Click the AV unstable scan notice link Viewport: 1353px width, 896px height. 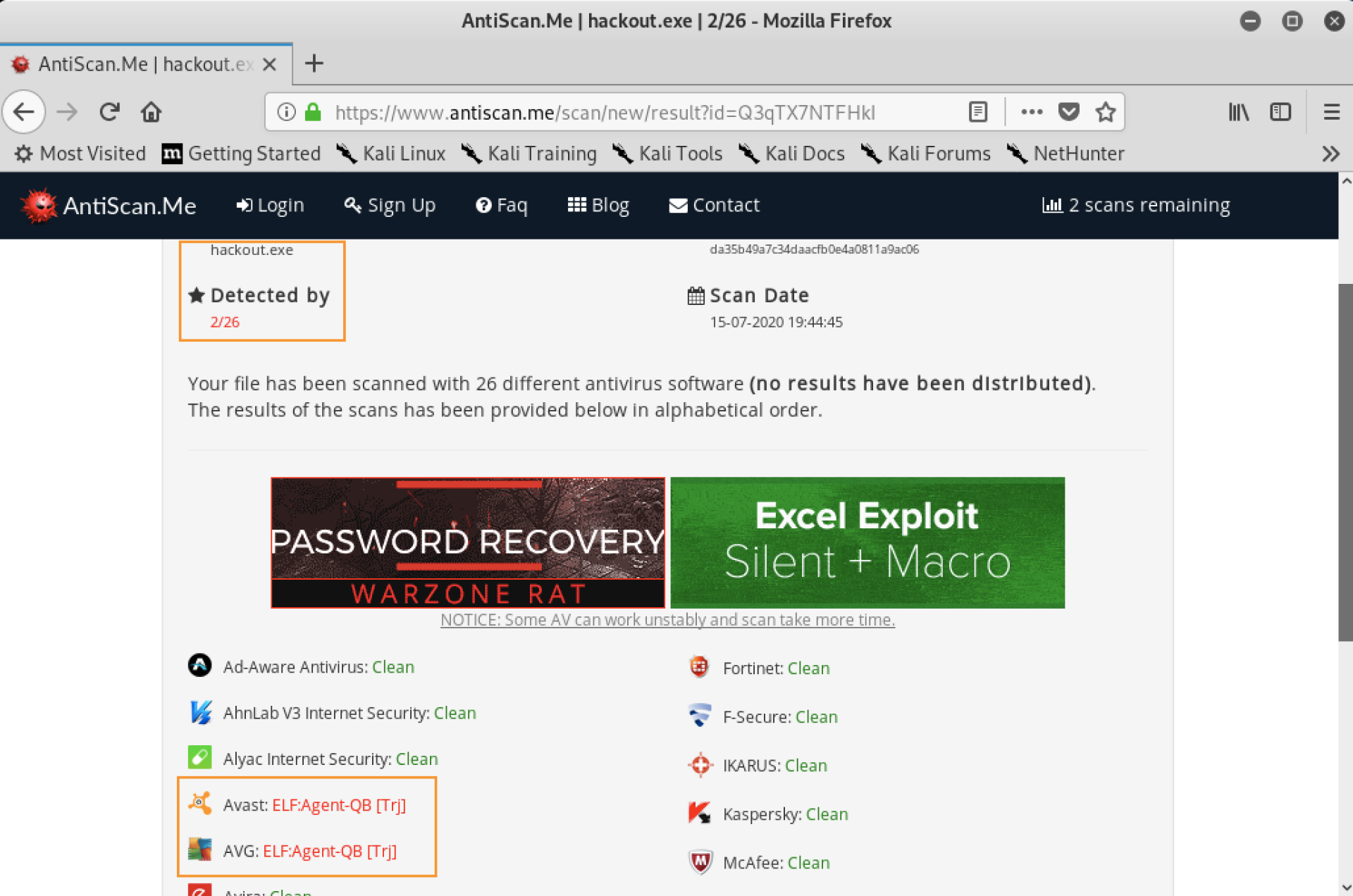click(x=667, y=620)
